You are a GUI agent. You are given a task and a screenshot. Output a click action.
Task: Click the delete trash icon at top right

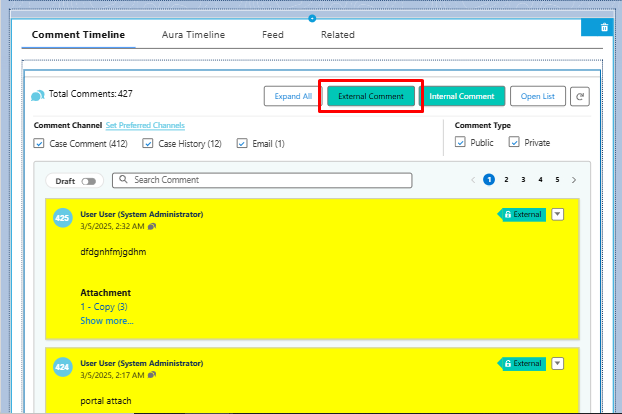click(604, 27)
